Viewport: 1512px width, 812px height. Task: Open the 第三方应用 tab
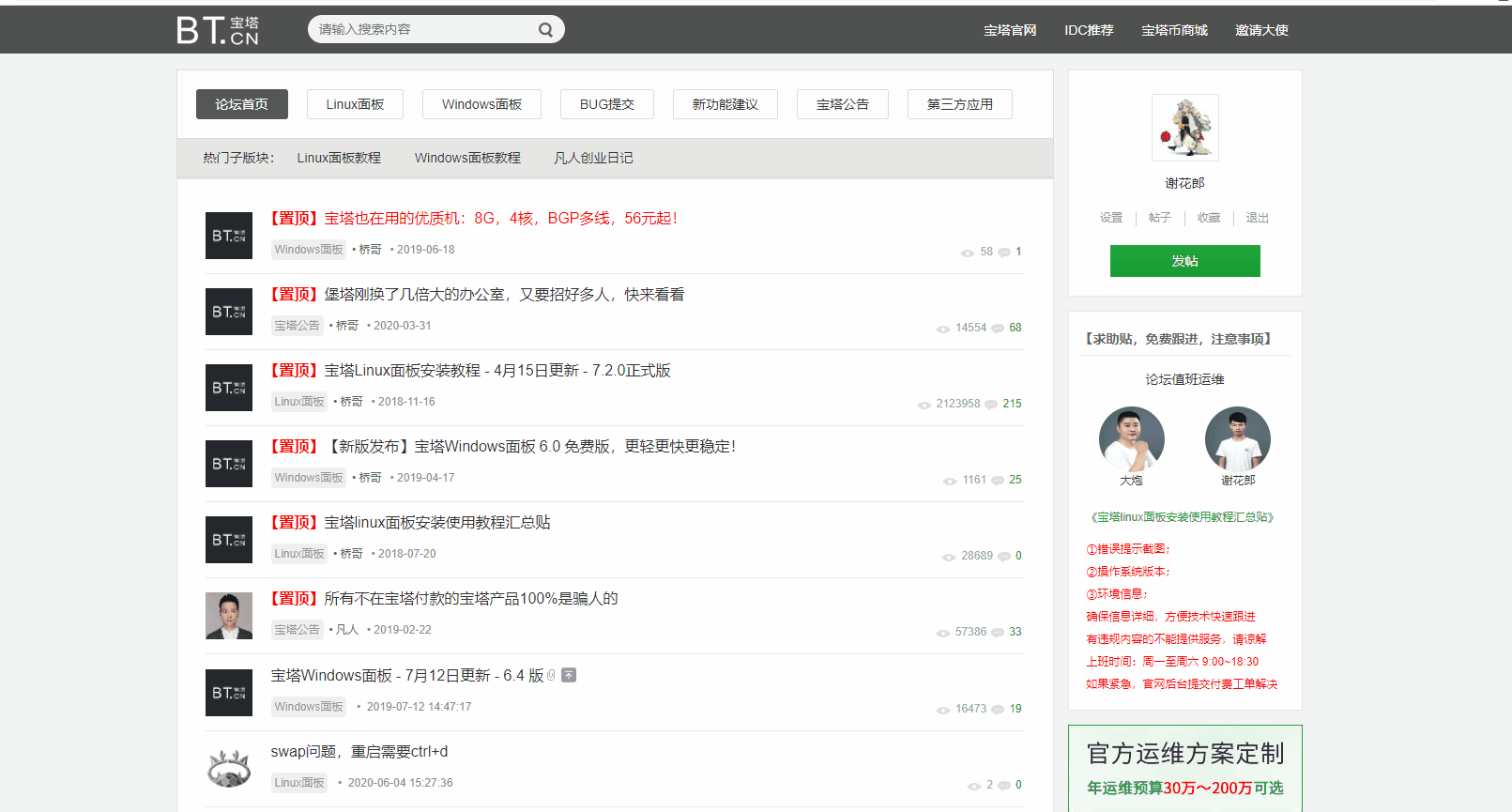(x=960, y=104)
